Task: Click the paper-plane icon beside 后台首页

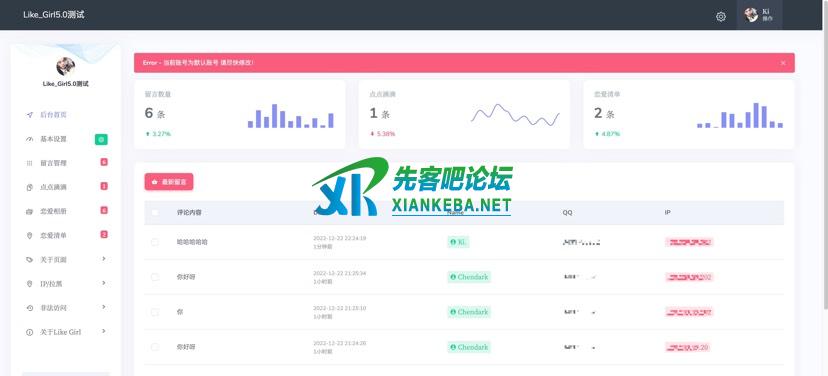Action: 30,115
